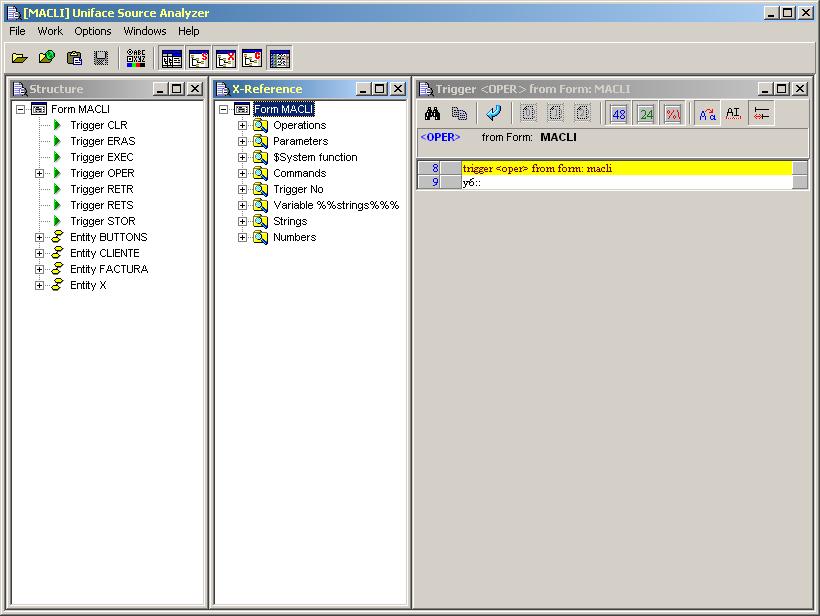Select Trigger EXEC in the Structure tree

pos(102,157)
